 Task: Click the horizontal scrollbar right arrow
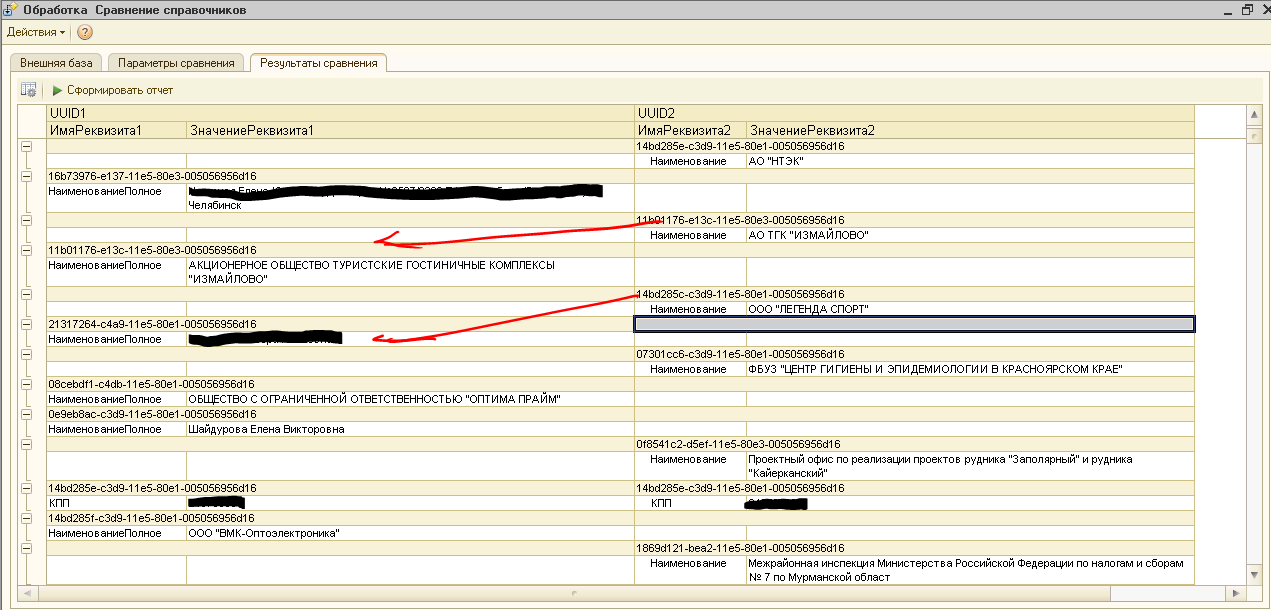click(x=1236, y=593)
